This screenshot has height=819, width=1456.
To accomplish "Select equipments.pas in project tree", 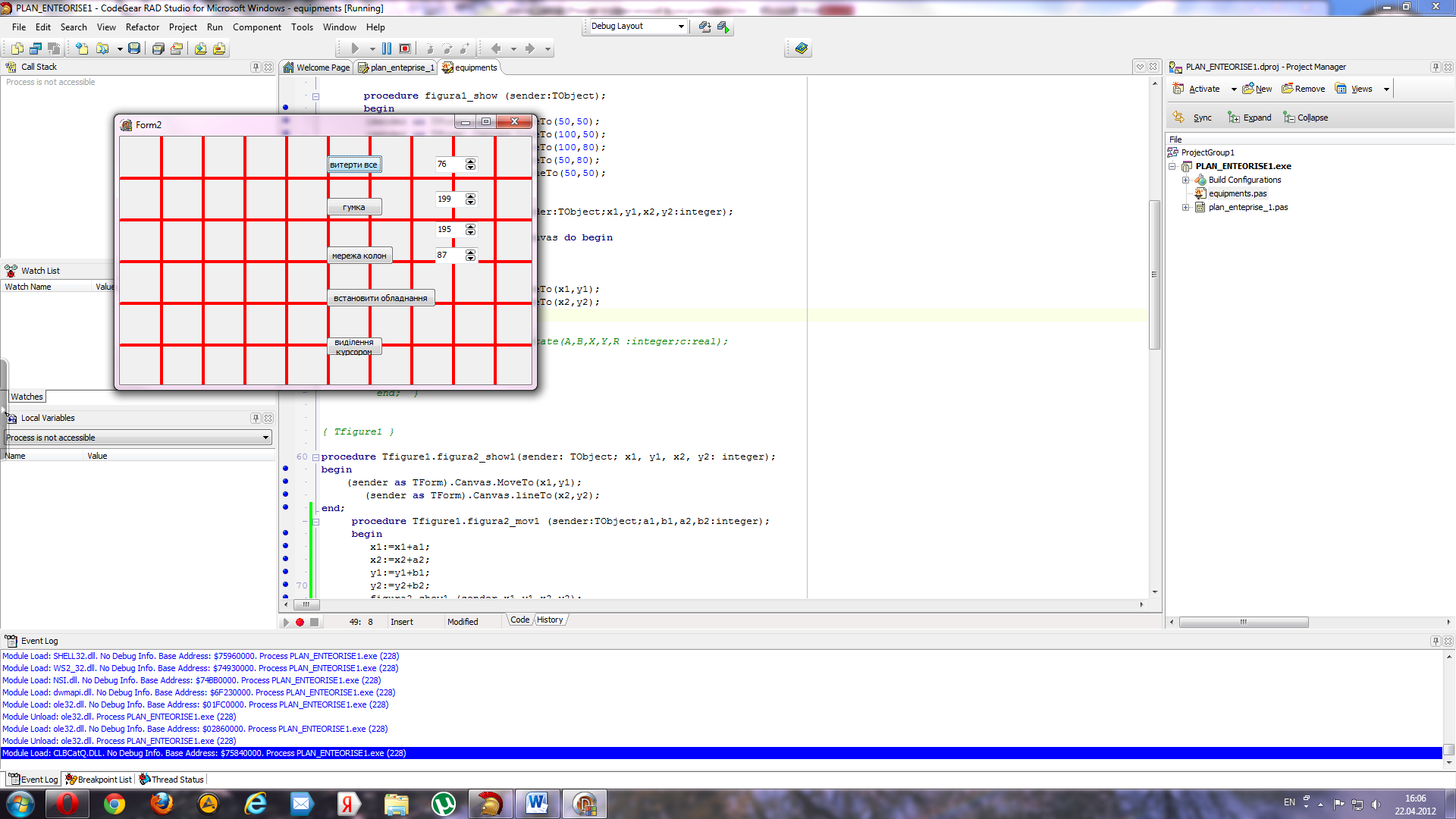I will pos(1237,193).
